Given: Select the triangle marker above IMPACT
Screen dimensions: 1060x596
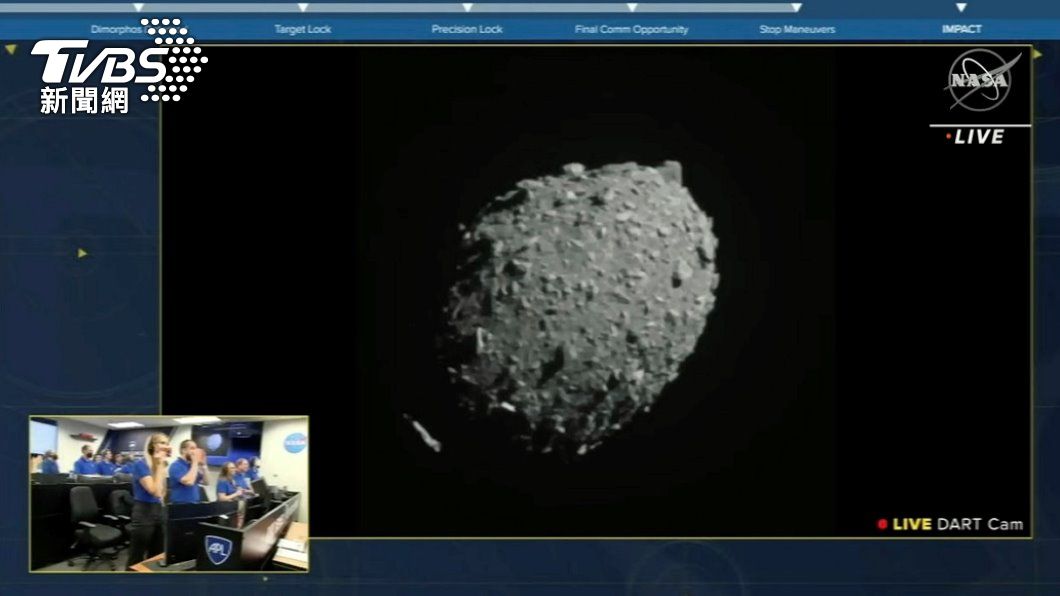Looking at the screenshot, I should (961, 7).
